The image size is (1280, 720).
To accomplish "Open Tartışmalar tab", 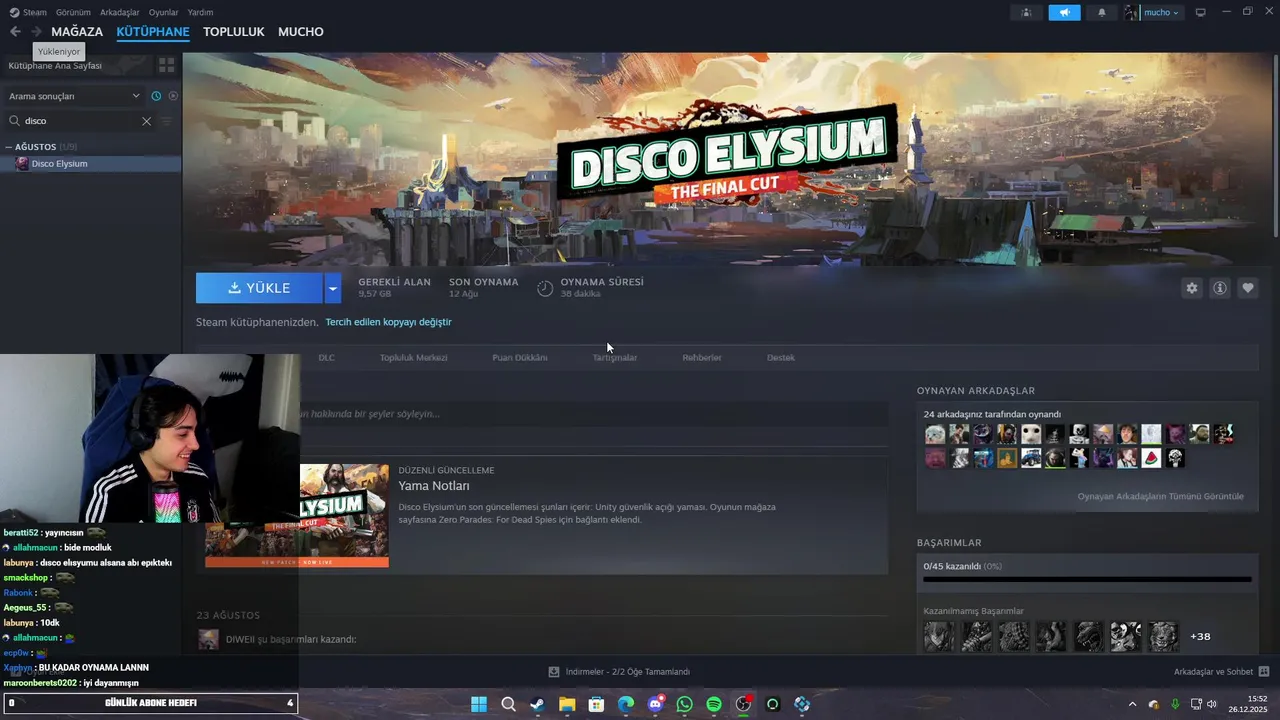I will [615, 357].
